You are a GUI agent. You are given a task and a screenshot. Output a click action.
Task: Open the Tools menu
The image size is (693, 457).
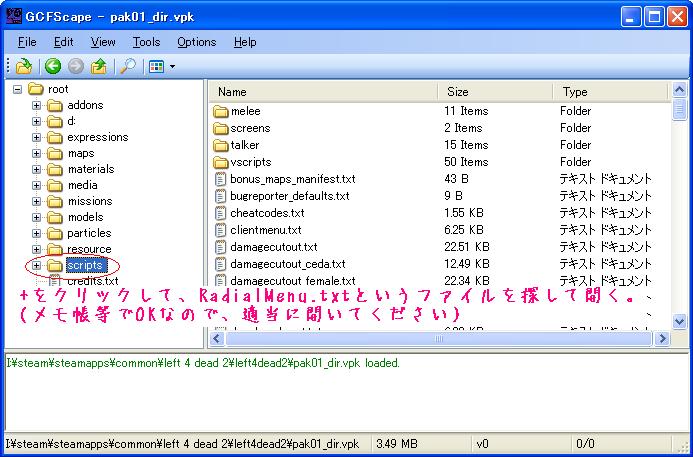[x=146, y=42]
